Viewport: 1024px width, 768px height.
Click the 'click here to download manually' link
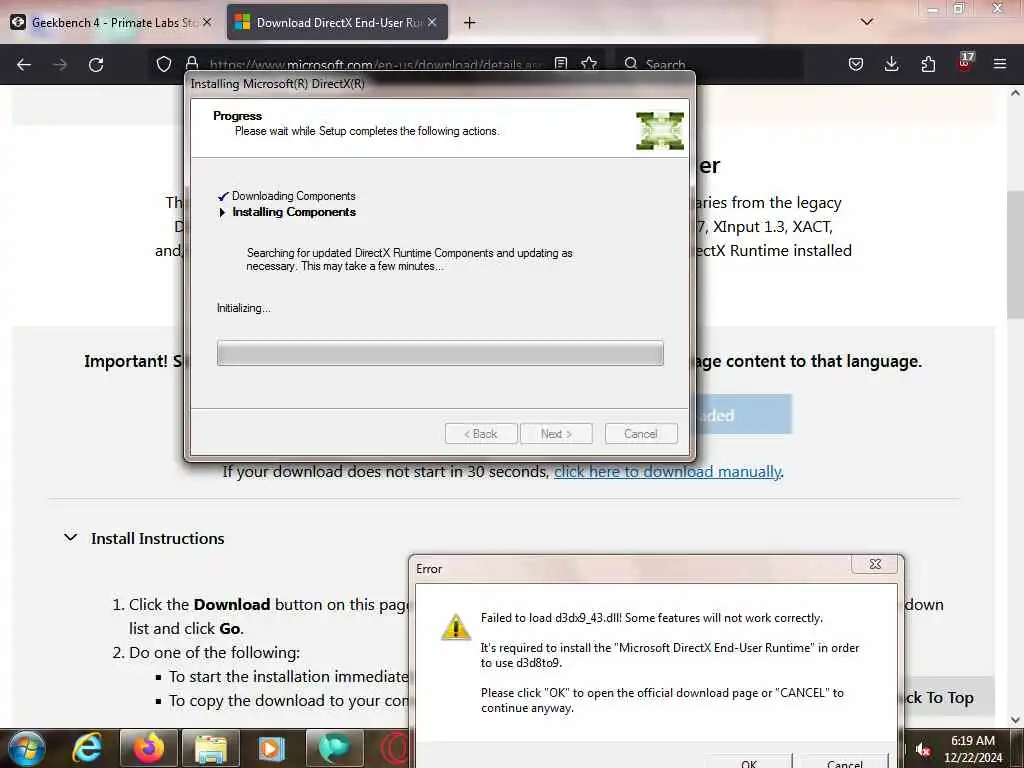click(667, 472)
